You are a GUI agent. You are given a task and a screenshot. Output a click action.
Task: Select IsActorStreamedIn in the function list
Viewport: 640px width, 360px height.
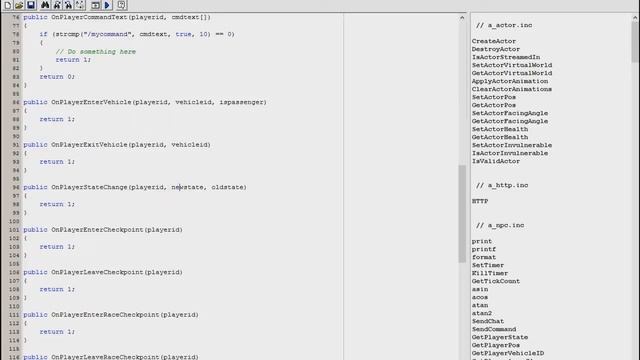[506, 57]
